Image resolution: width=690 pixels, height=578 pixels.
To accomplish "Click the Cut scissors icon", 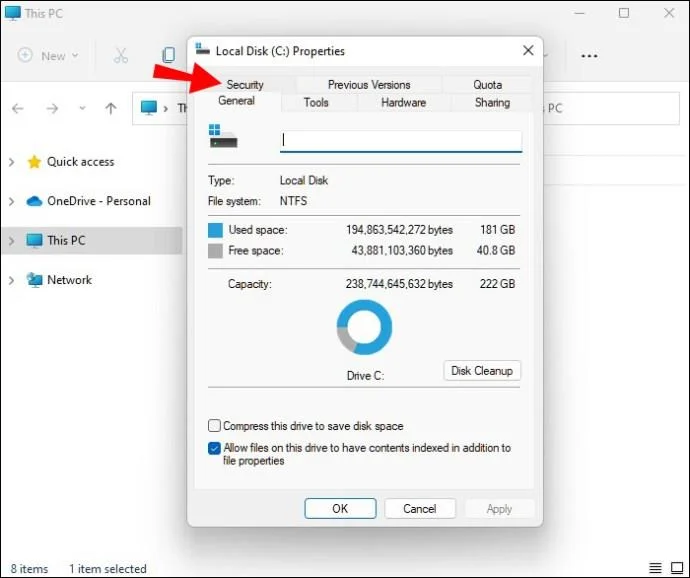I will point(121,55).
